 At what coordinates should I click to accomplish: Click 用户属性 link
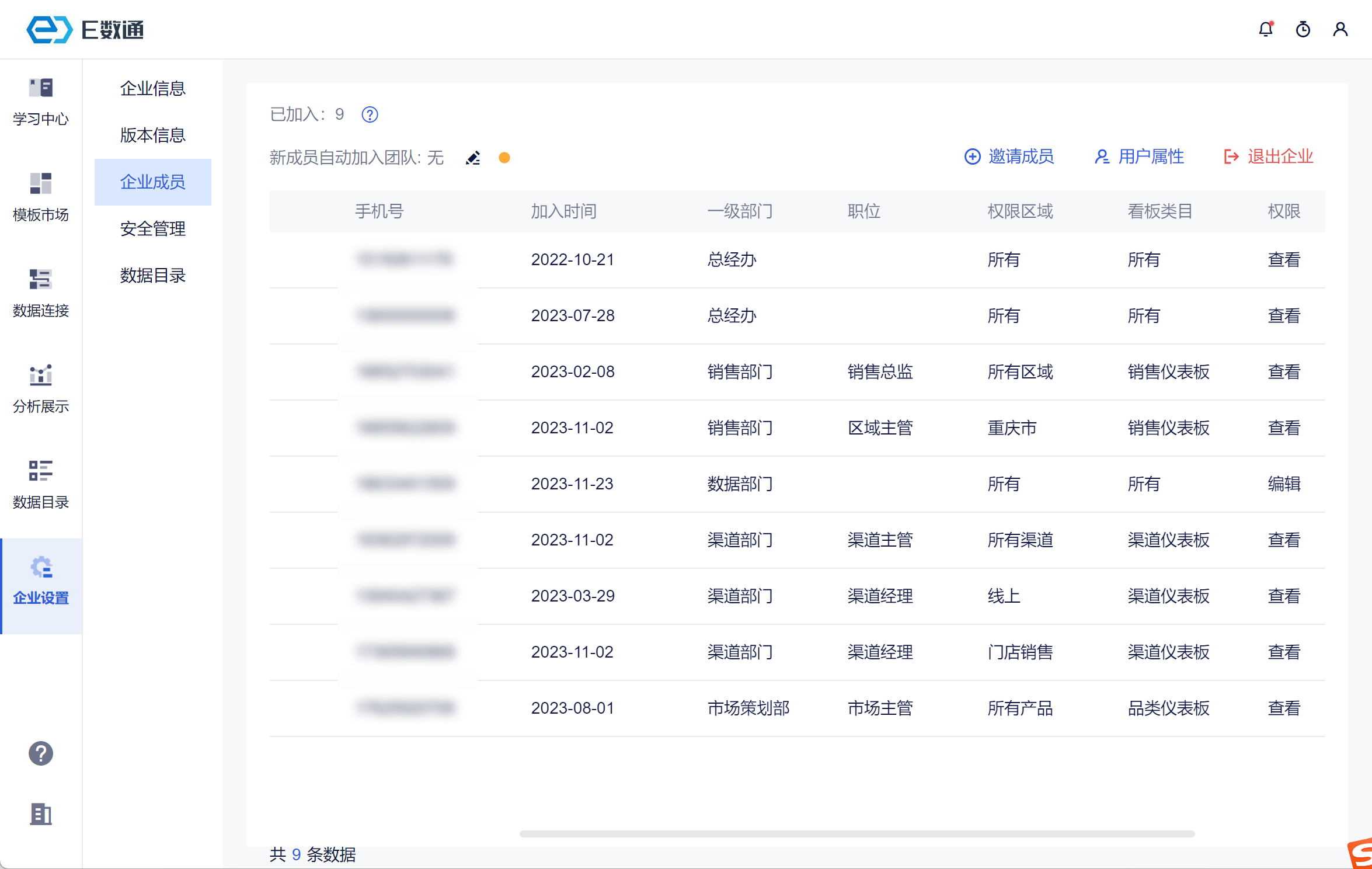point(1139,157)
